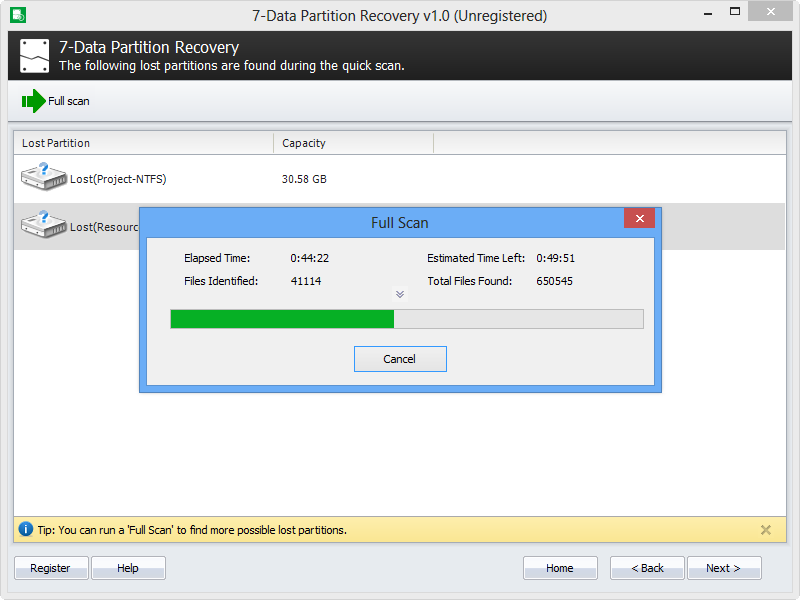Screen dimensions: 800x600
Task: Click the Full Scan dialog title
Action: pos(399,223)
